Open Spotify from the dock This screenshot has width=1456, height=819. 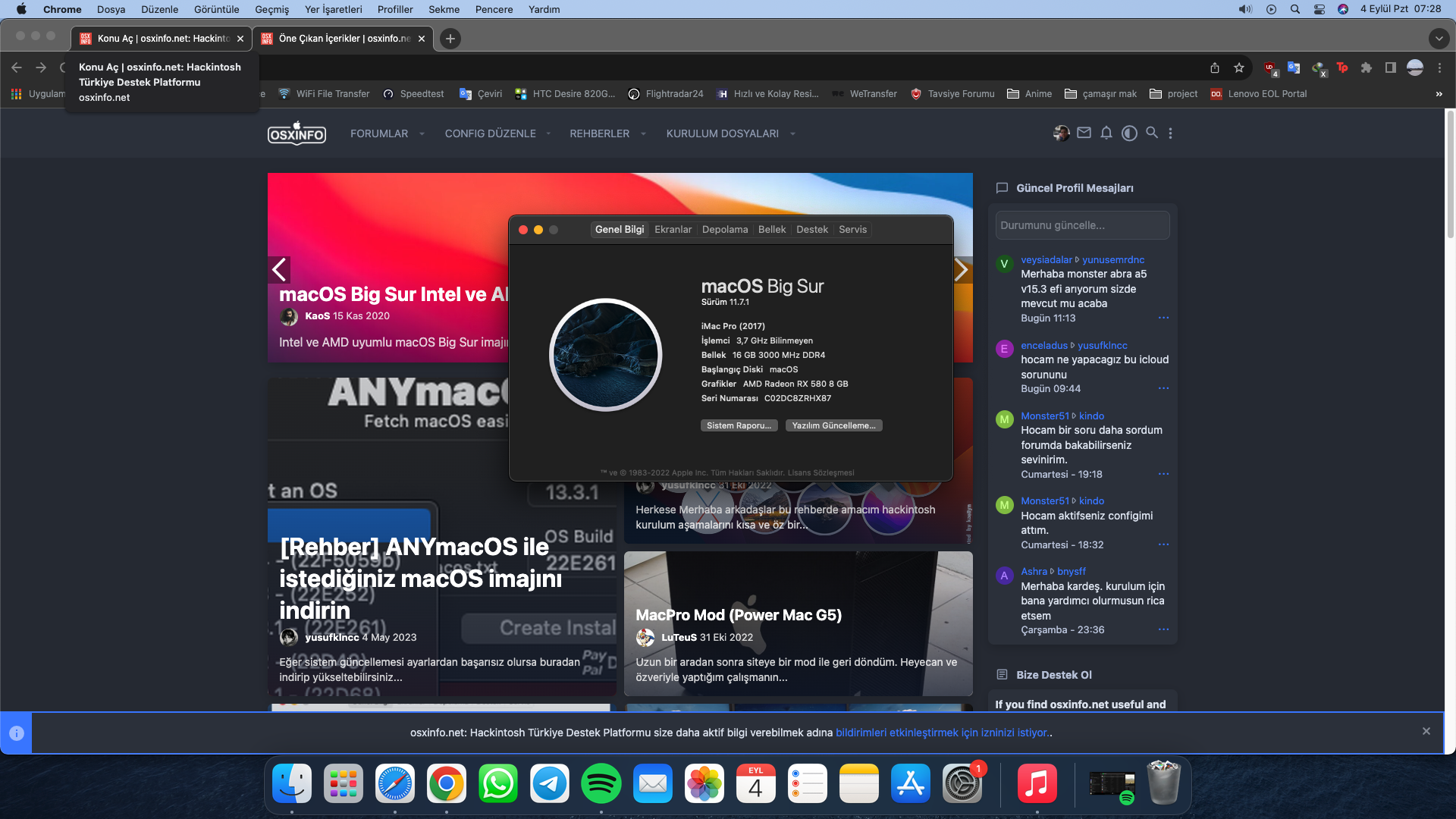[601, 783]
